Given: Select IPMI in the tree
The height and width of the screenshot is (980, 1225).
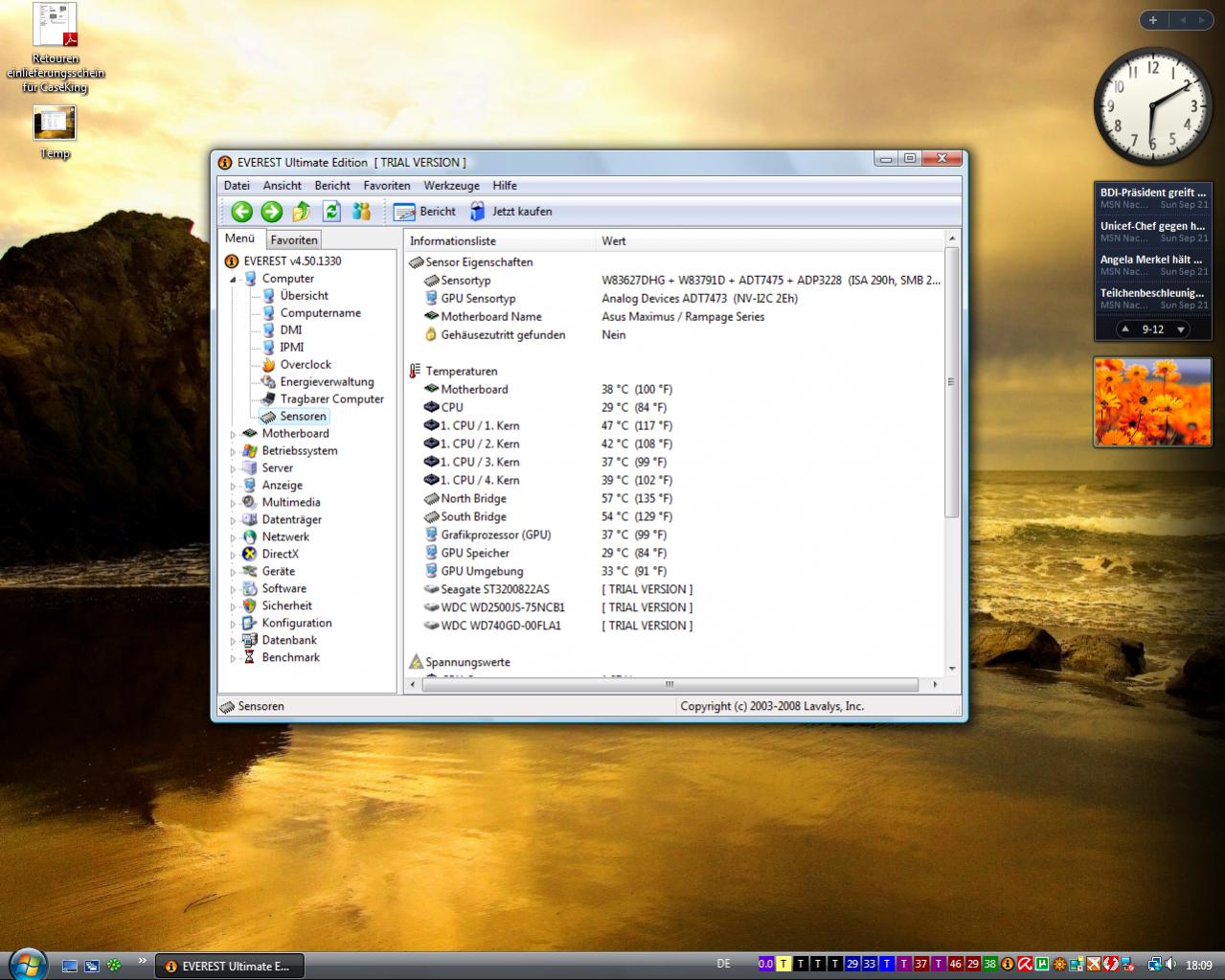Looking at the screenshot, I should 292,348.
